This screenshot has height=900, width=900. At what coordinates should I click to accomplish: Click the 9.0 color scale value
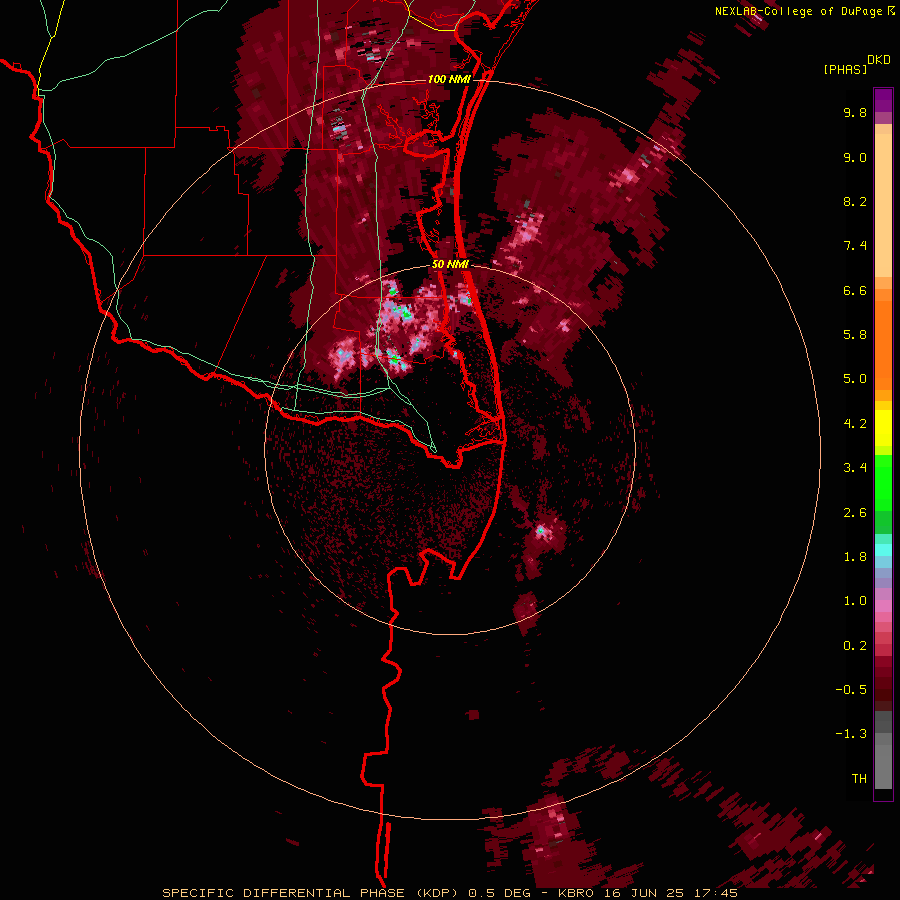(855, 157)
